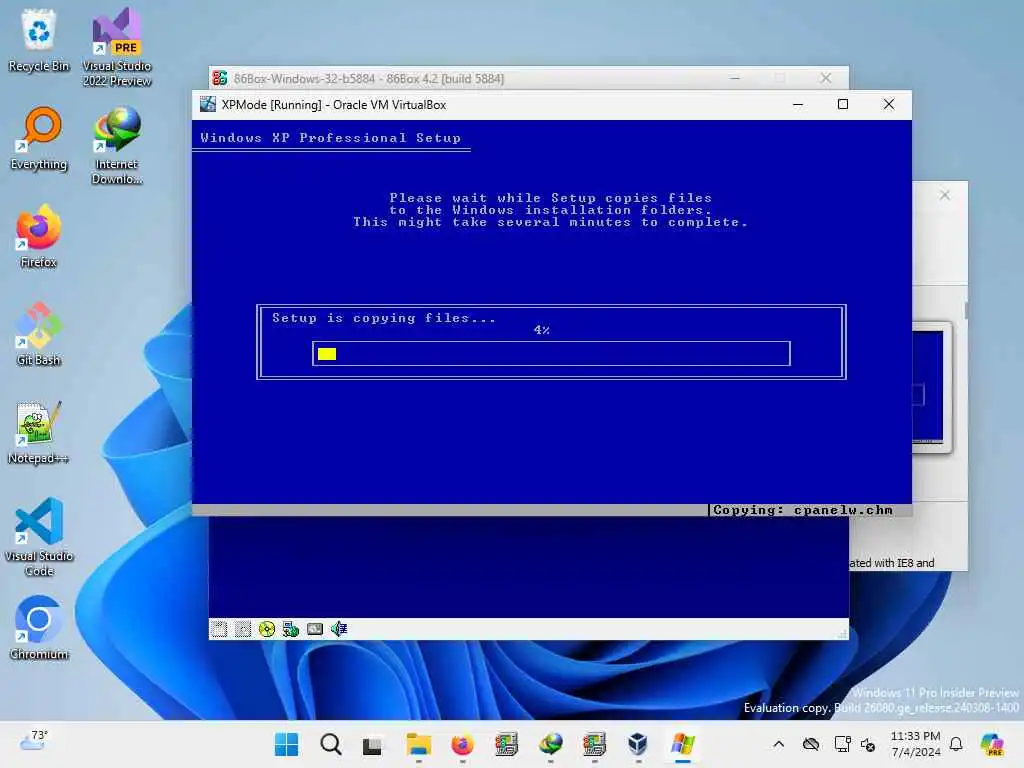Open Internet Download Manager on the taskbar
Image resolution: width=1024 pixels, height=768 pixels.
tap(551, 744)
